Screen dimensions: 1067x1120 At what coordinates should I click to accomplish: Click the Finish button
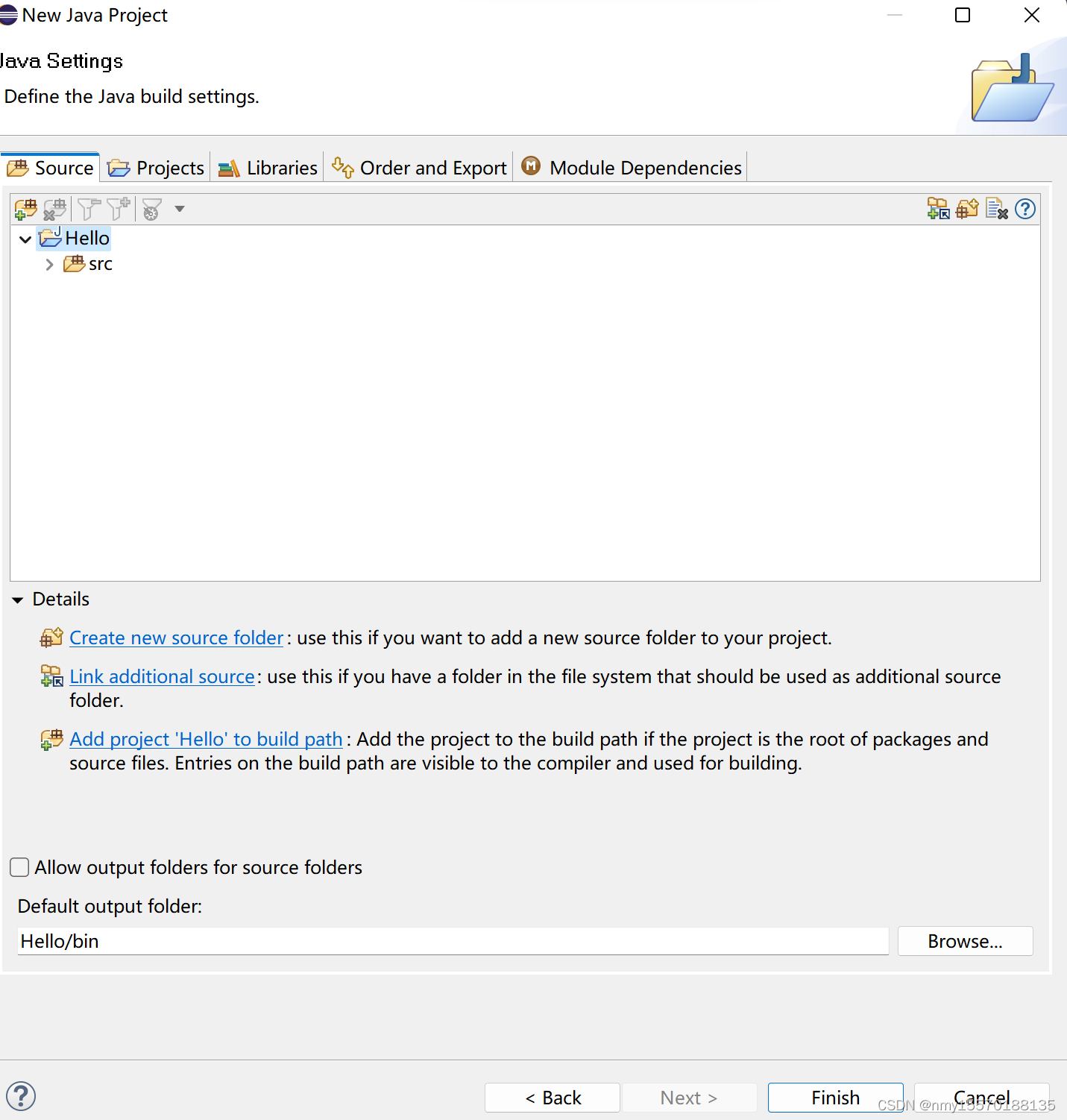coord(835,1098)
